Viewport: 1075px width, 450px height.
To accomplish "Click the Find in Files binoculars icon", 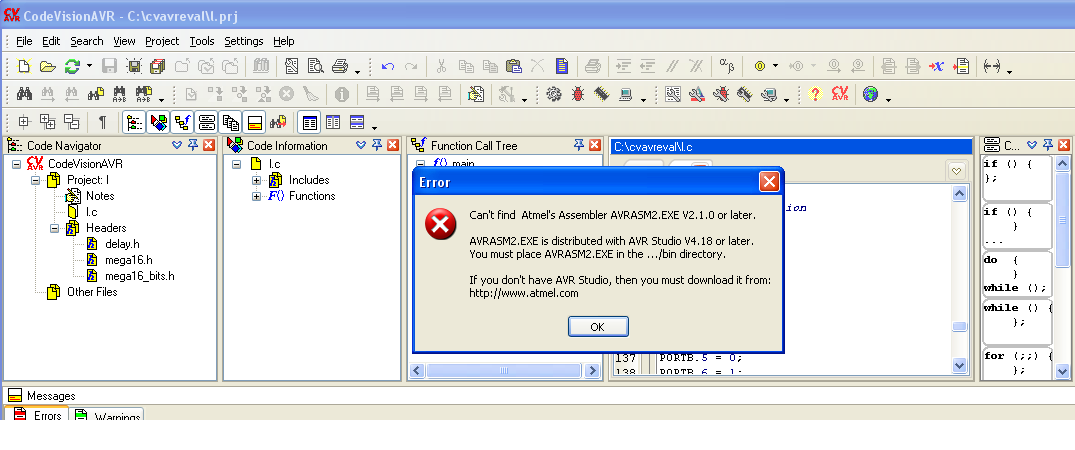I will pos(96,94).
